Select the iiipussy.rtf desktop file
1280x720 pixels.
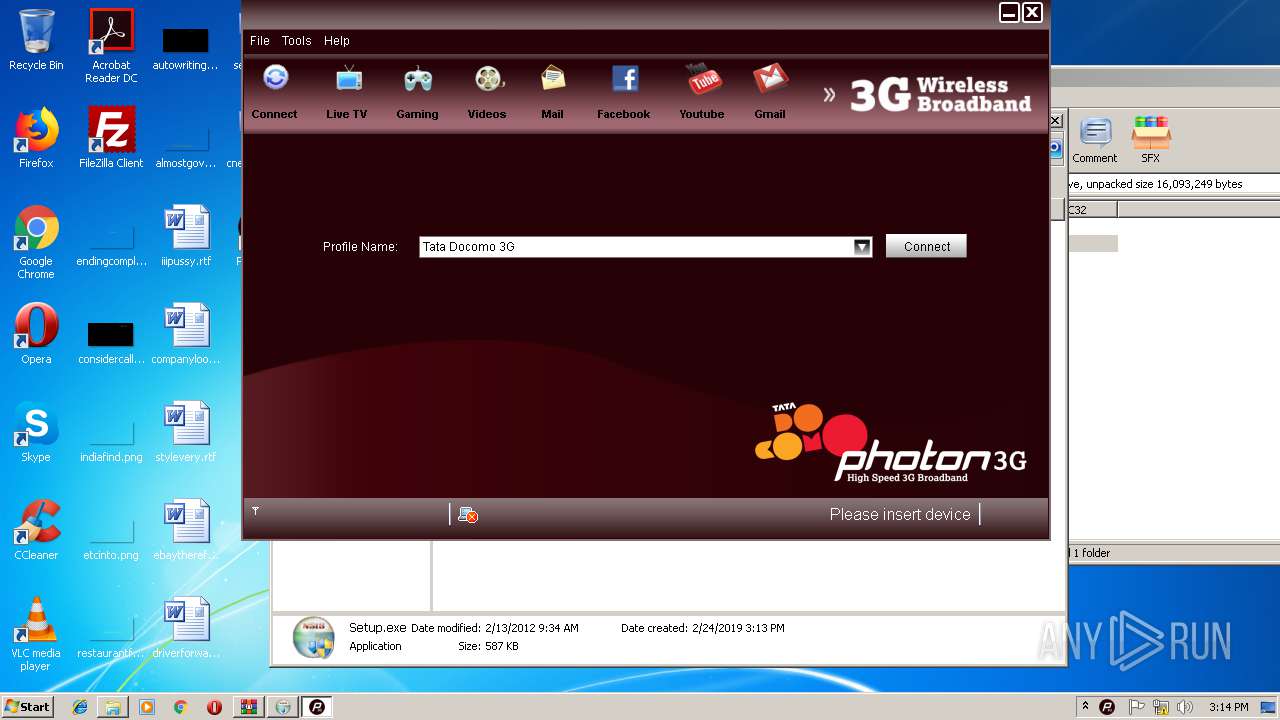pyautogui.click(x=186, y=236)
